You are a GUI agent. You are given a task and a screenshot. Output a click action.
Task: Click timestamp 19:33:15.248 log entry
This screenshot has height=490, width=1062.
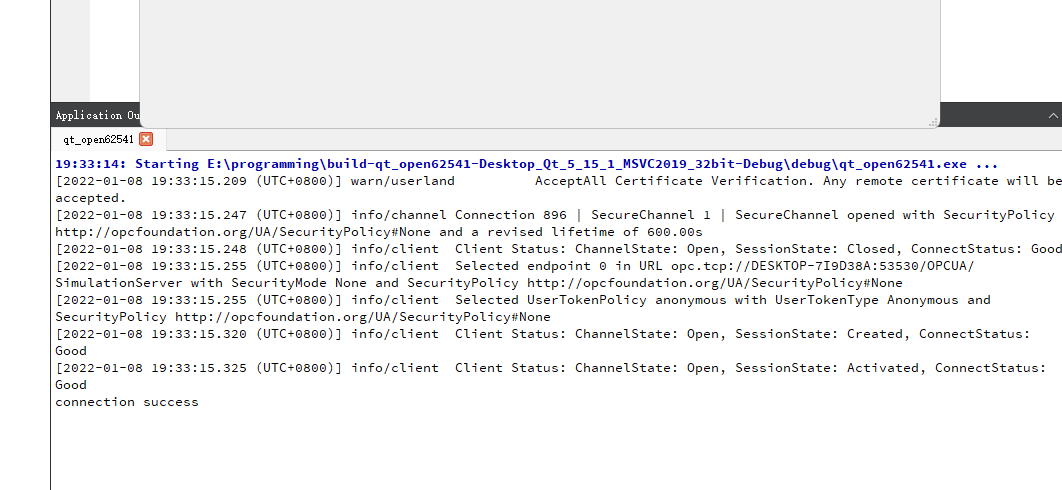click(x=199, y=249)
